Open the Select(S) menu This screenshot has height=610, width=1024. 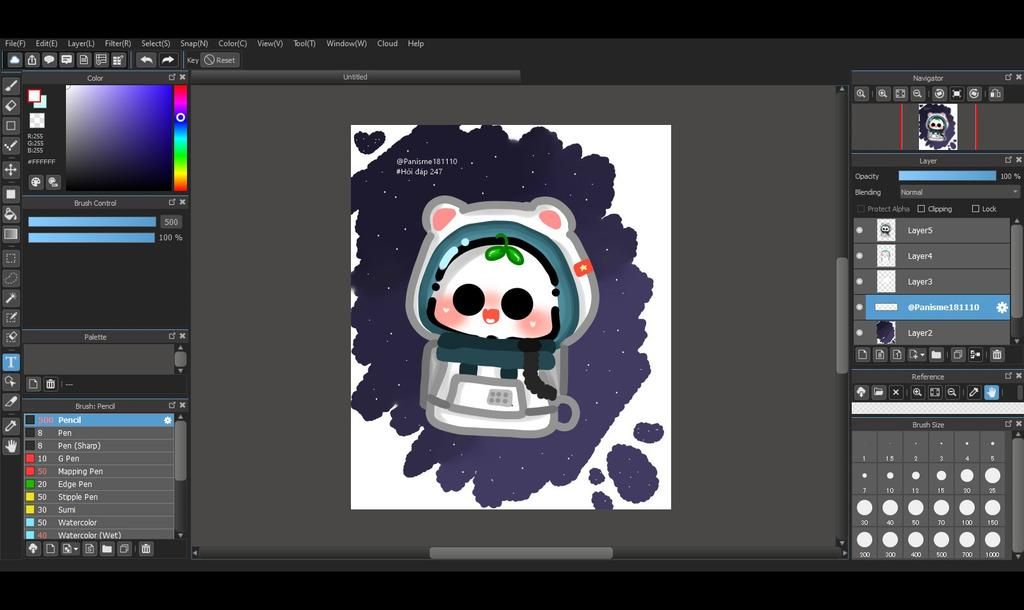(155, 43)
